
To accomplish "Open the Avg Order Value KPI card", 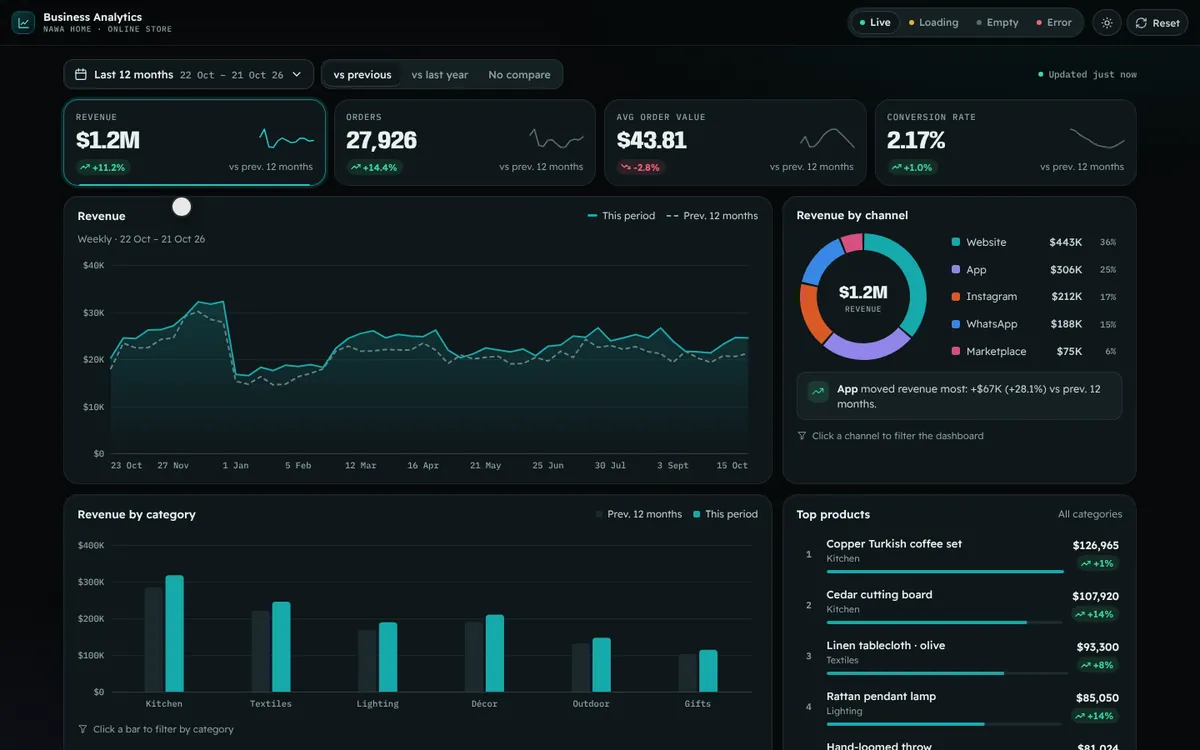I will 735,142.
